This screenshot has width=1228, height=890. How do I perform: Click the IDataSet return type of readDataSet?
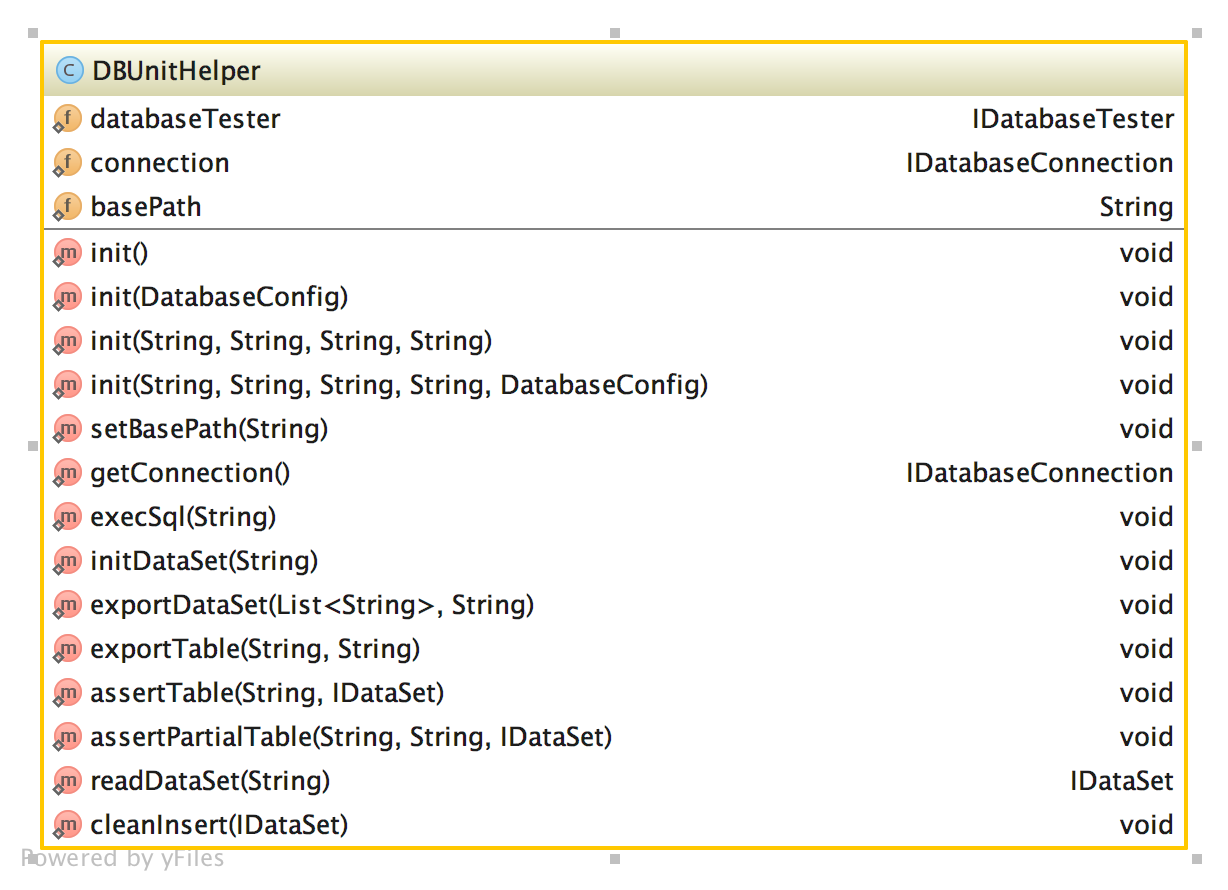point(1122,781)
